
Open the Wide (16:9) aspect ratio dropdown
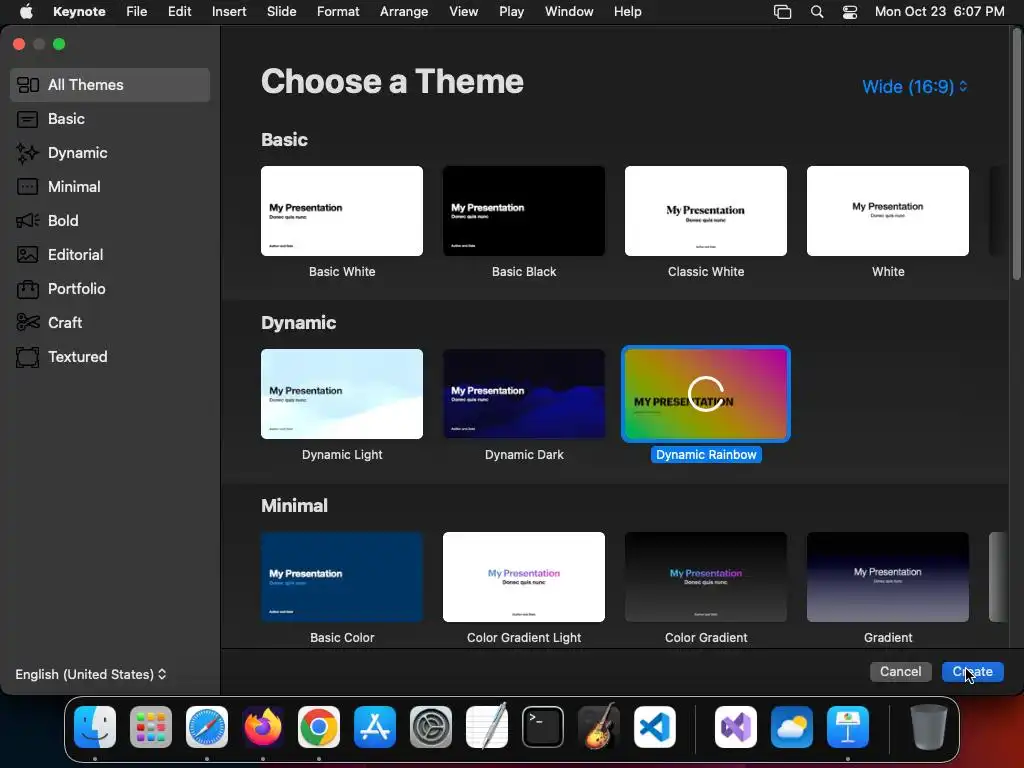pos(914,87)
